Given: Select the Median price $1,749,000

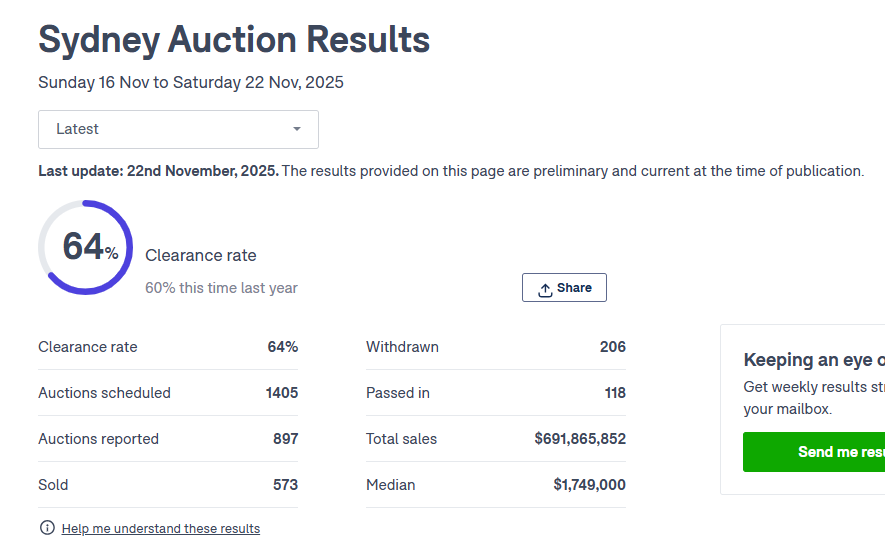Looking at the screenshot, I should [589, 485].
